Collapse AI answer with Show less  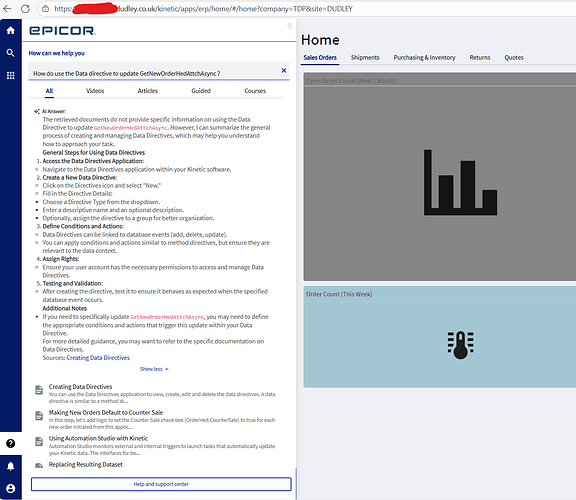click(x=154, y=369)
